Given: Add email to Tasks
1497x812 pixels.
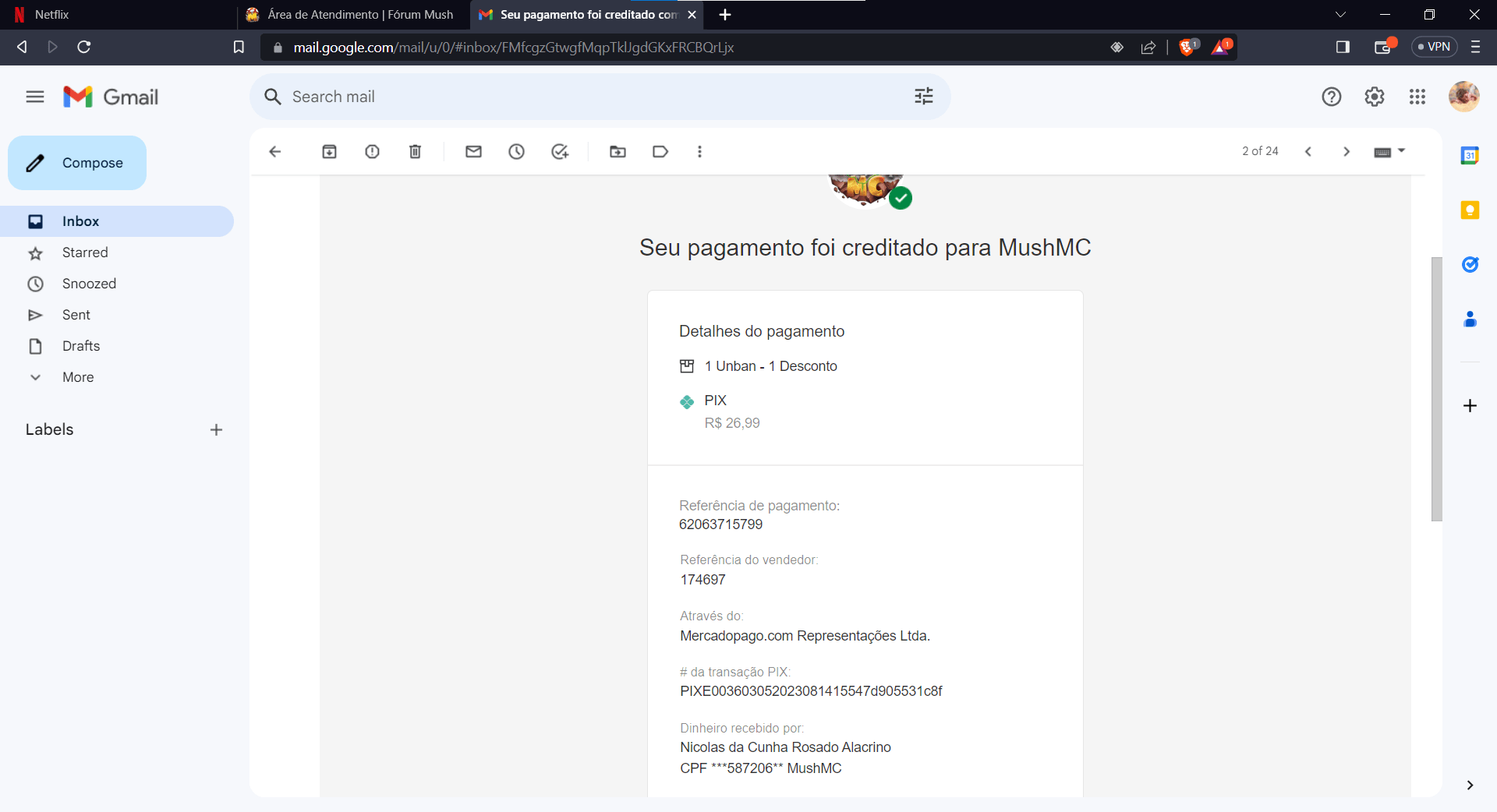Looking at the screenshot, I should coord(560,151).
